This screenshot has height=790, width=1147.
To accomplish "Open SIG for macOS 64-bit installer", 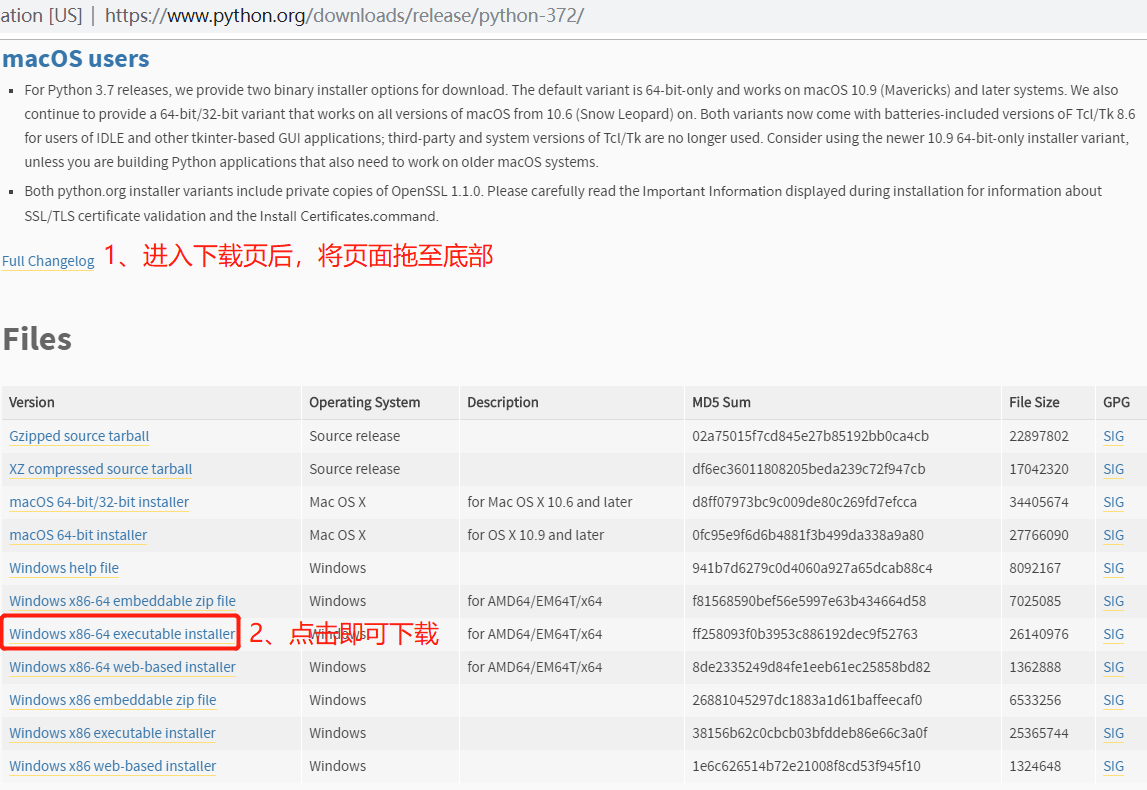I will [1113, 535].
